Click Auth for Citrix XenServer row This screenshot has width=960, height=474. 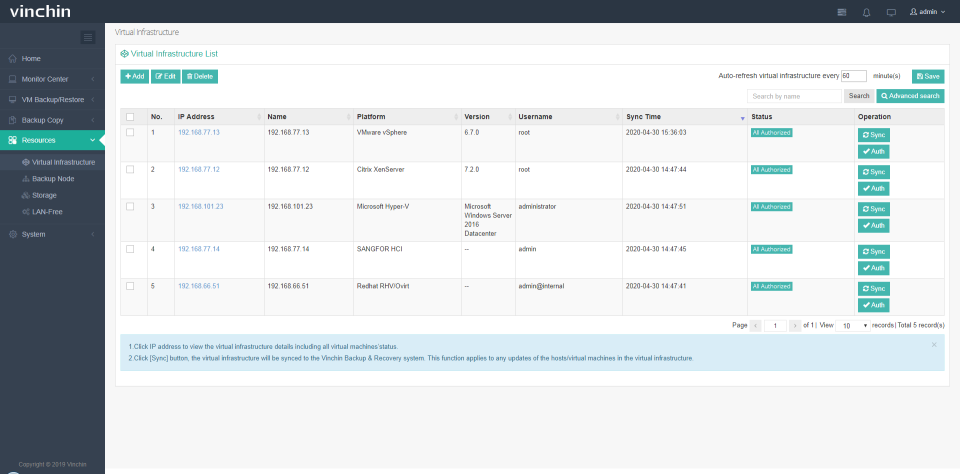(874, 189)
